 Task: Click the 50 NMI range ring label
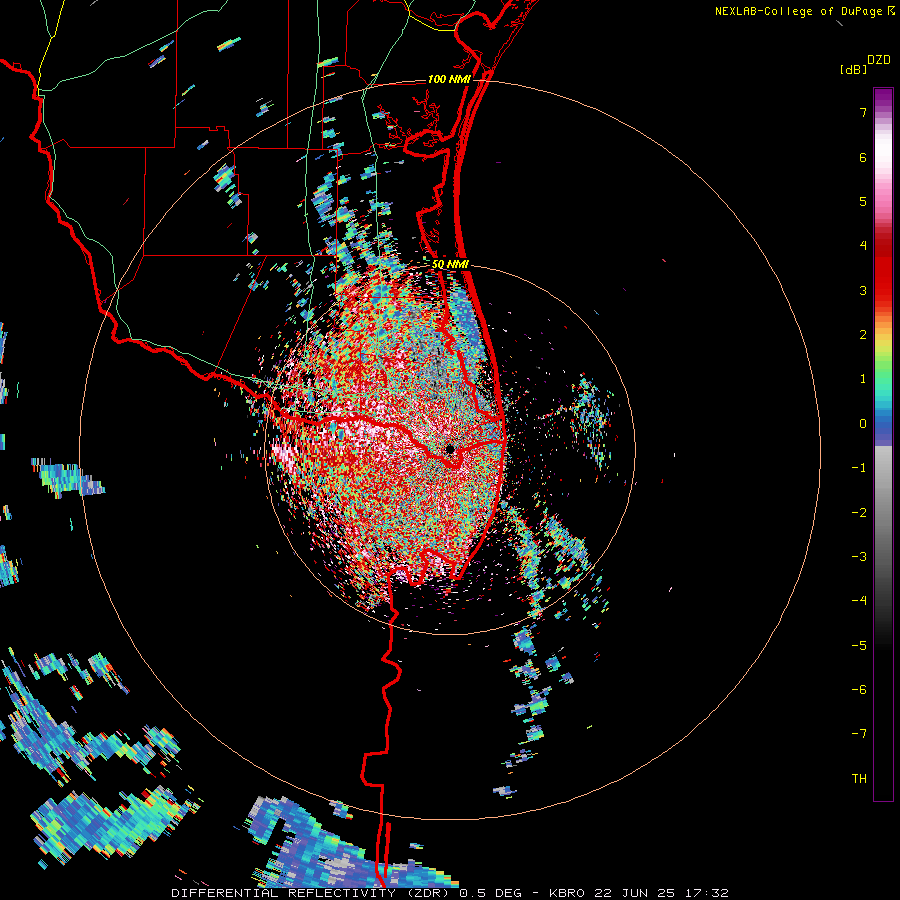[451, 264]
